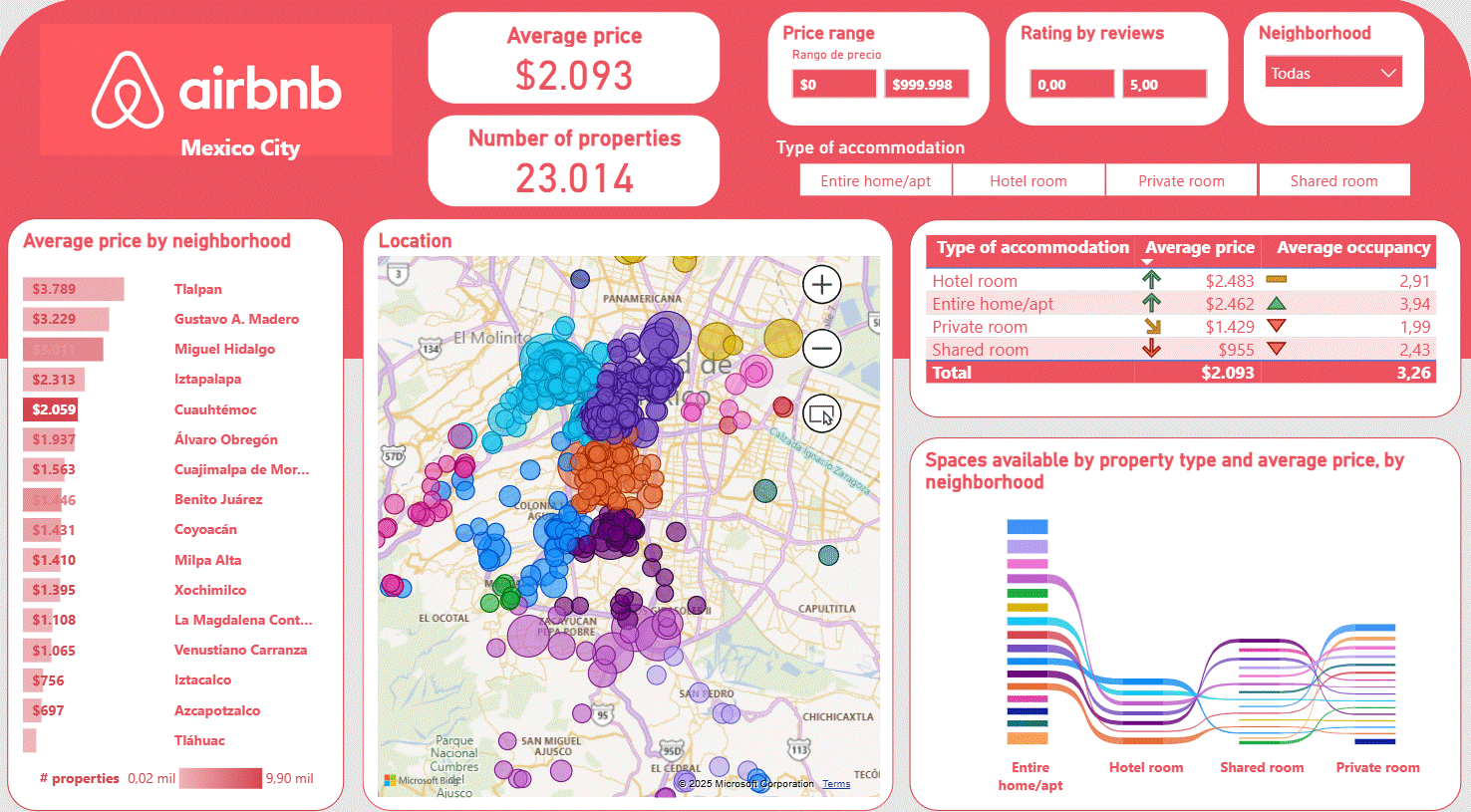This screenshot has width=1471, height=812.
Task: Click the minimum price range input field
Action: [834, 84]
